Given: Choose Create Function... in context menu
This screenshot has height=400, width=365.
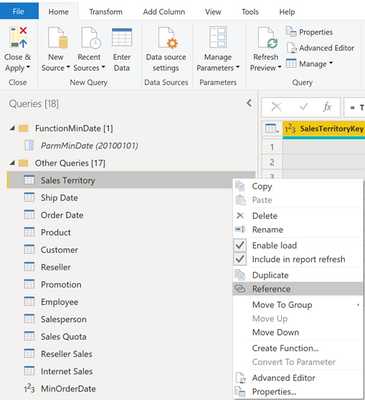Looking at the screenshot, I should pos(297,348).
